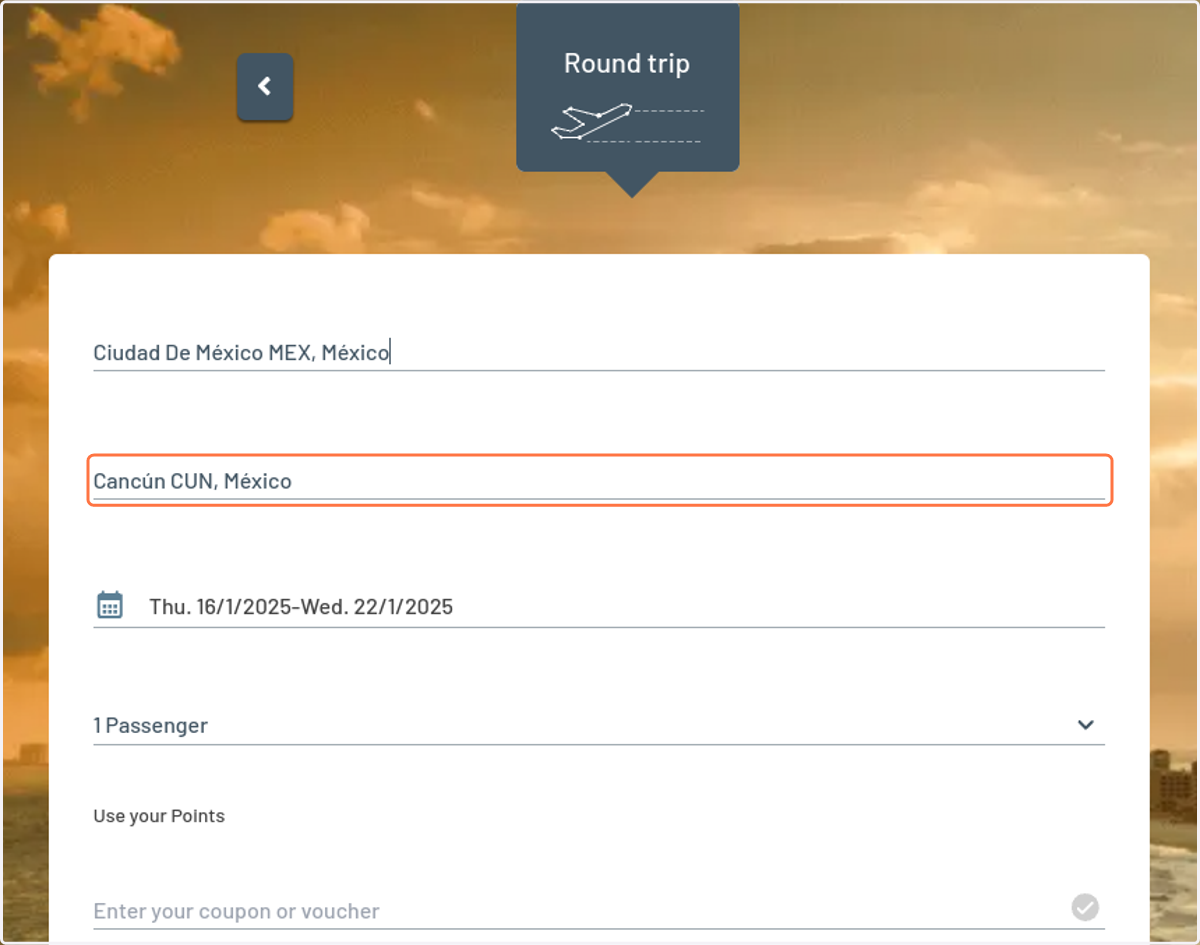Click the back arrow button
Viewport: 1200px width, 945px height.
click(265, 87)
